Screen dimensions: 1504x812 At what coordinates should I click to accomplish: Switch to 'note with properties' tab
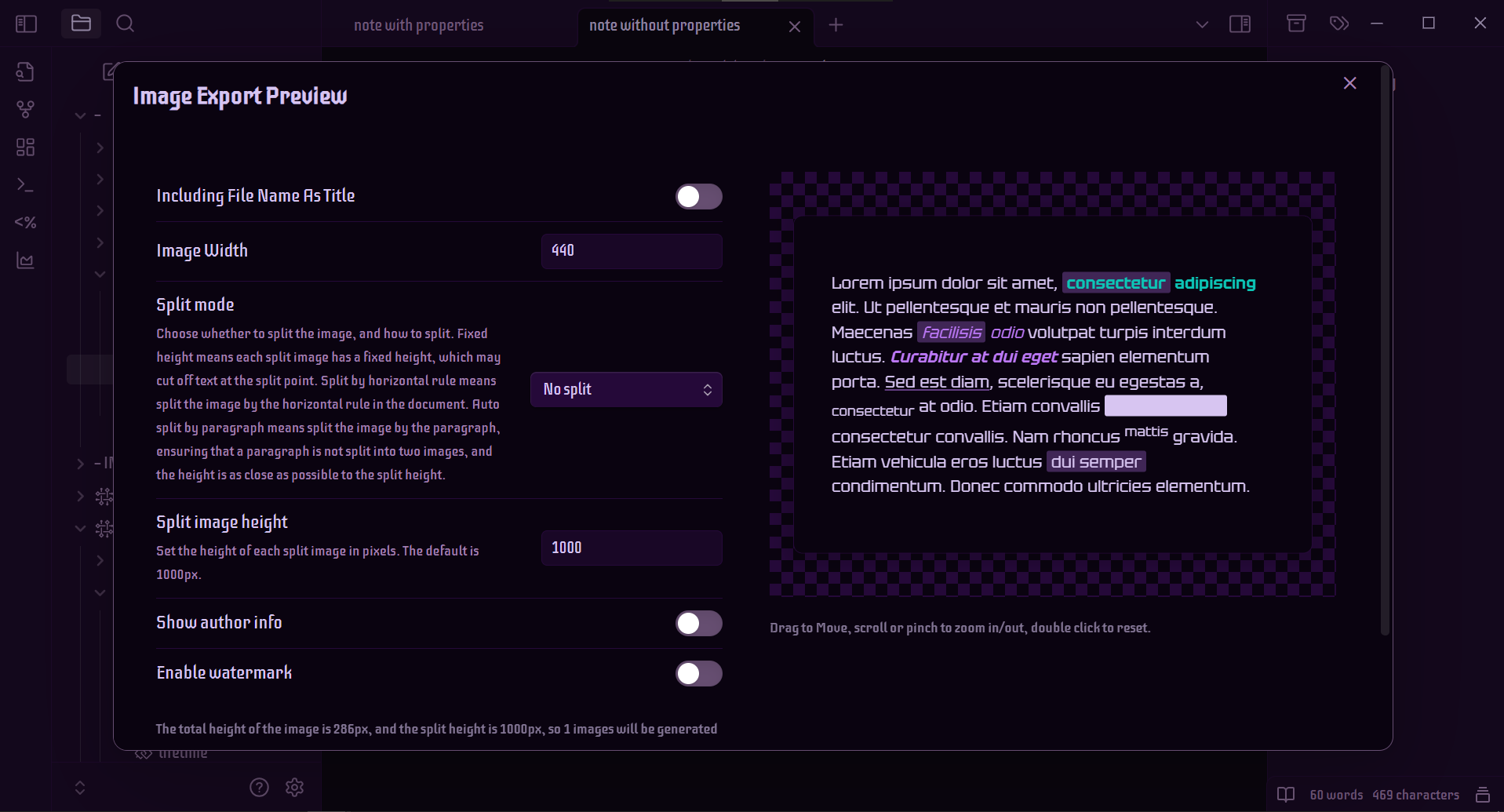coord(418,25)
